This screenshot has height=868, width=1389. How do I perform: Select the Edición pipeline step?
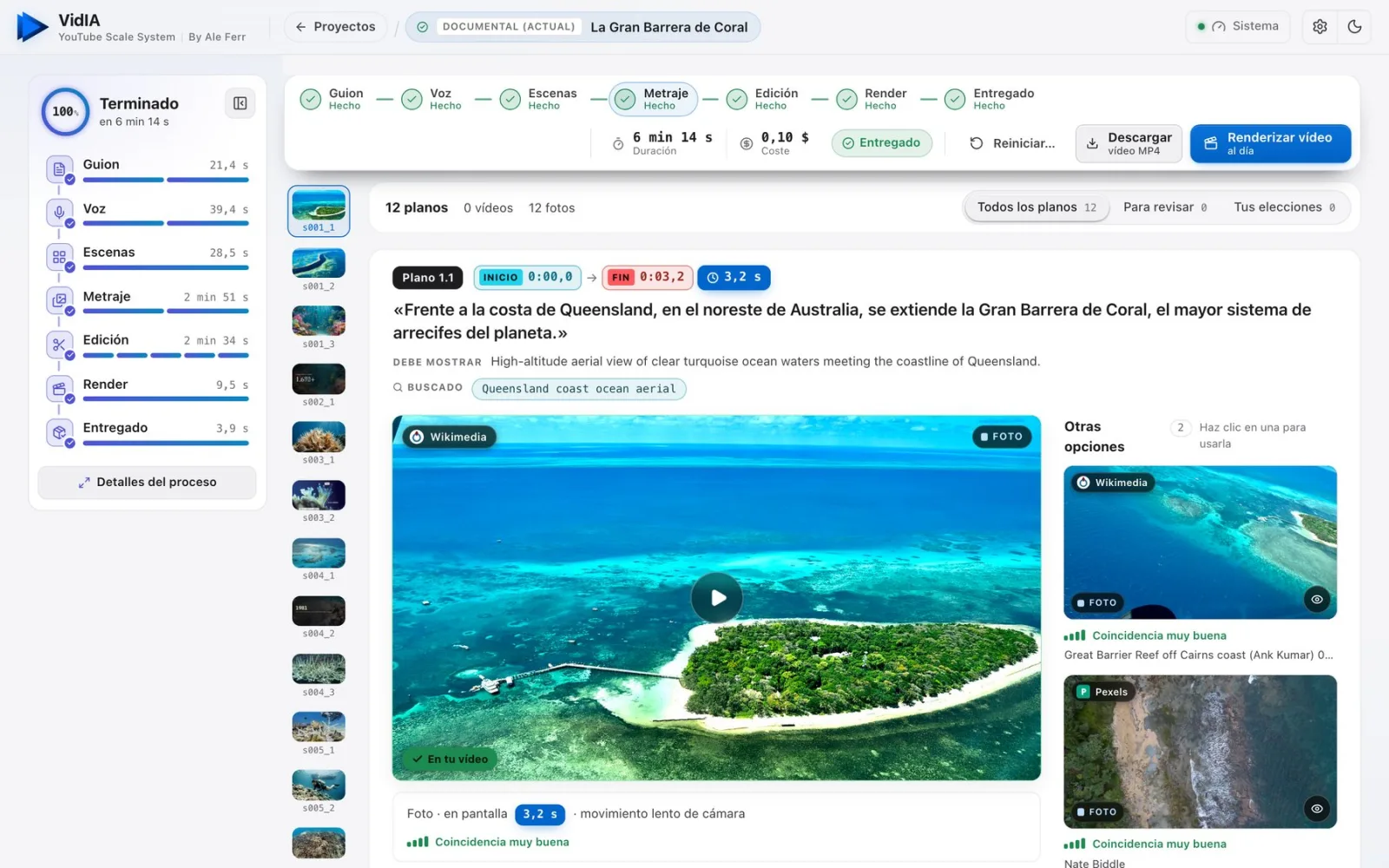tap(762, 99)
